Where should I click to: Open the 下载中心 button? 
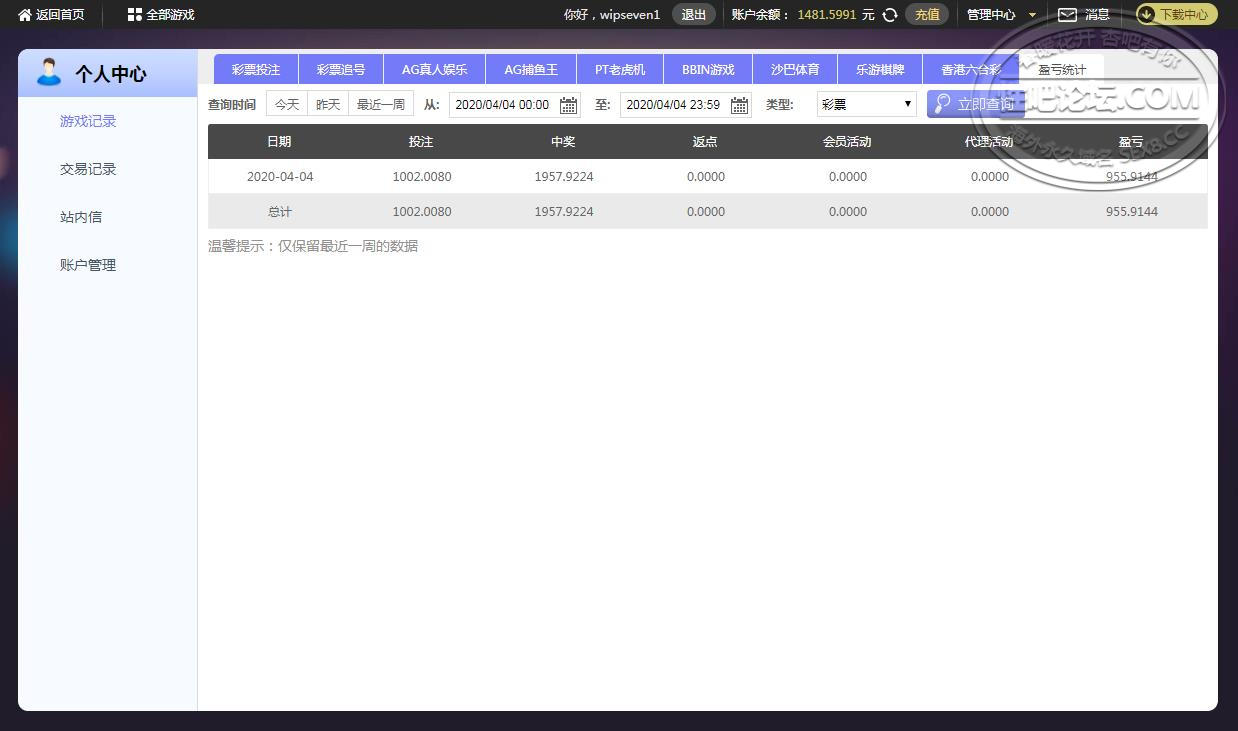pos(1176,15)
